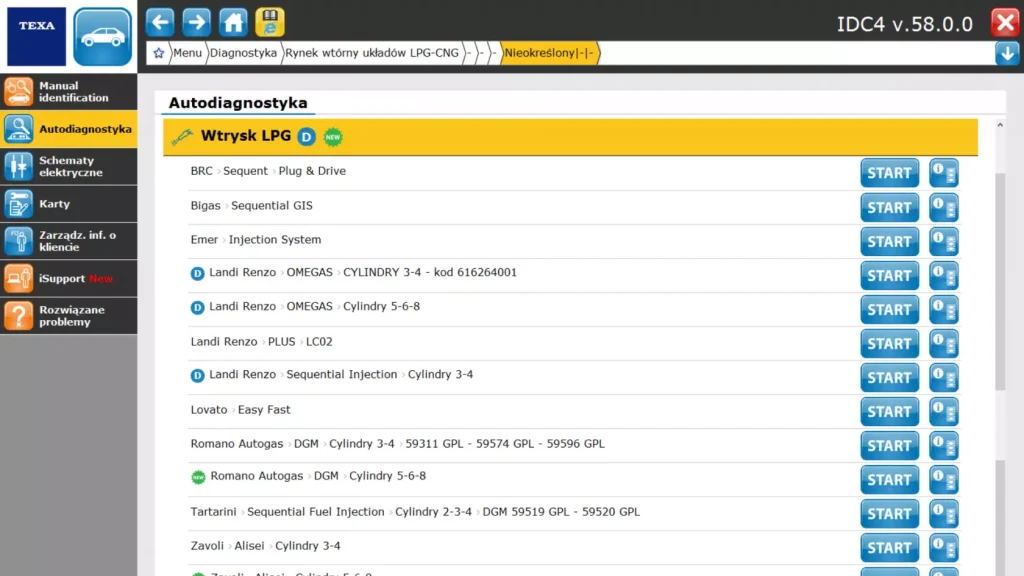Click the vertical scrollbar in list

(1000, 280)
